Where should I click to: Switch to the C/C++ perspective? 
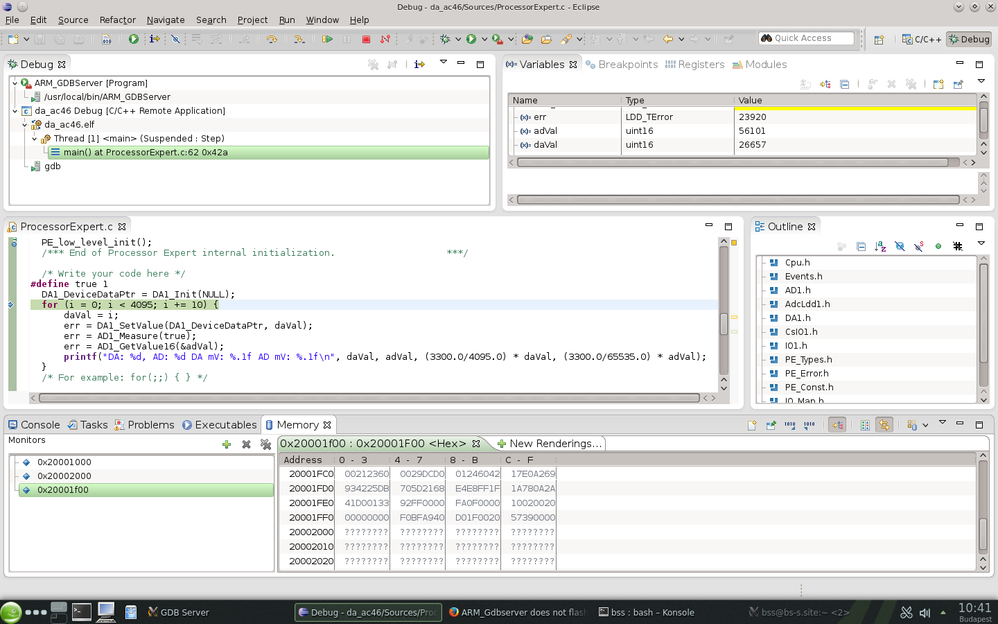click(x=919, y=39)
